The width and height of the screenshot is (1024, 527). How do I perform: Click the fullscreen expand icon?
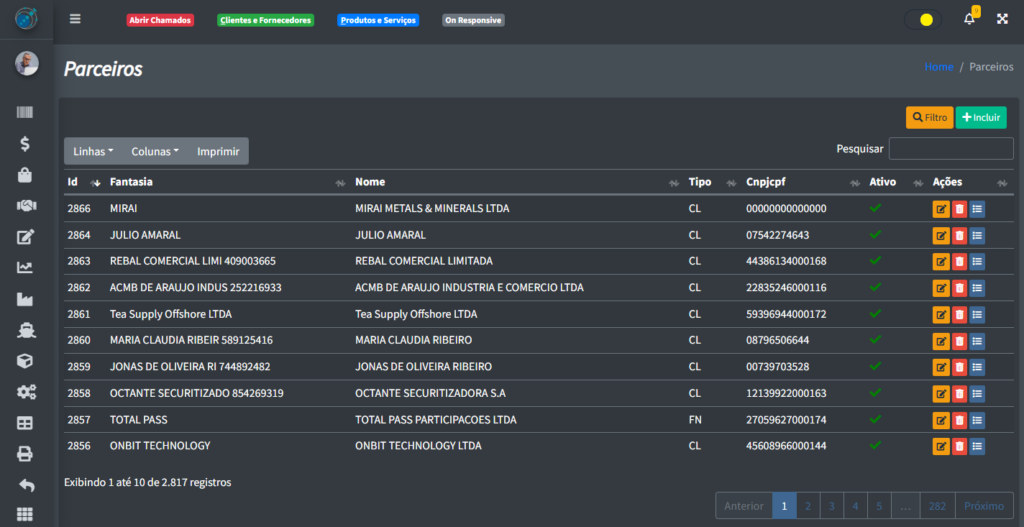point(1002,19)
